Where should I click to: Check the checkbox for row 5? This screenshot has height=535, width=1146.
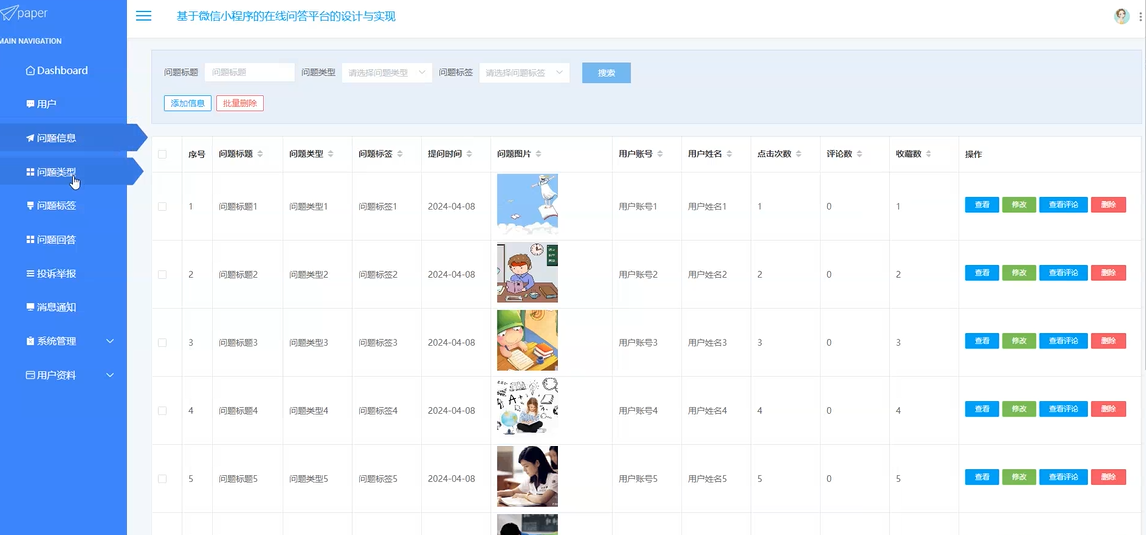[x=162, y=478]
